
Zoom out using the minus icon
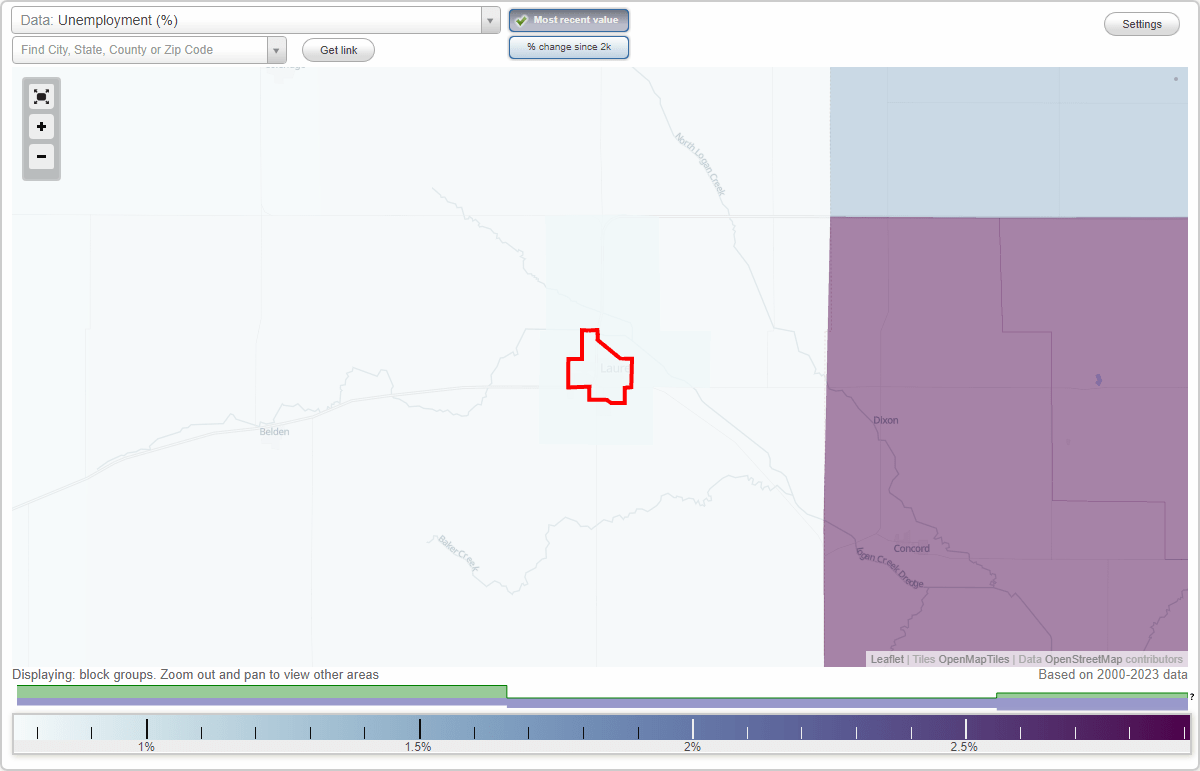click(x=41, y=156)
